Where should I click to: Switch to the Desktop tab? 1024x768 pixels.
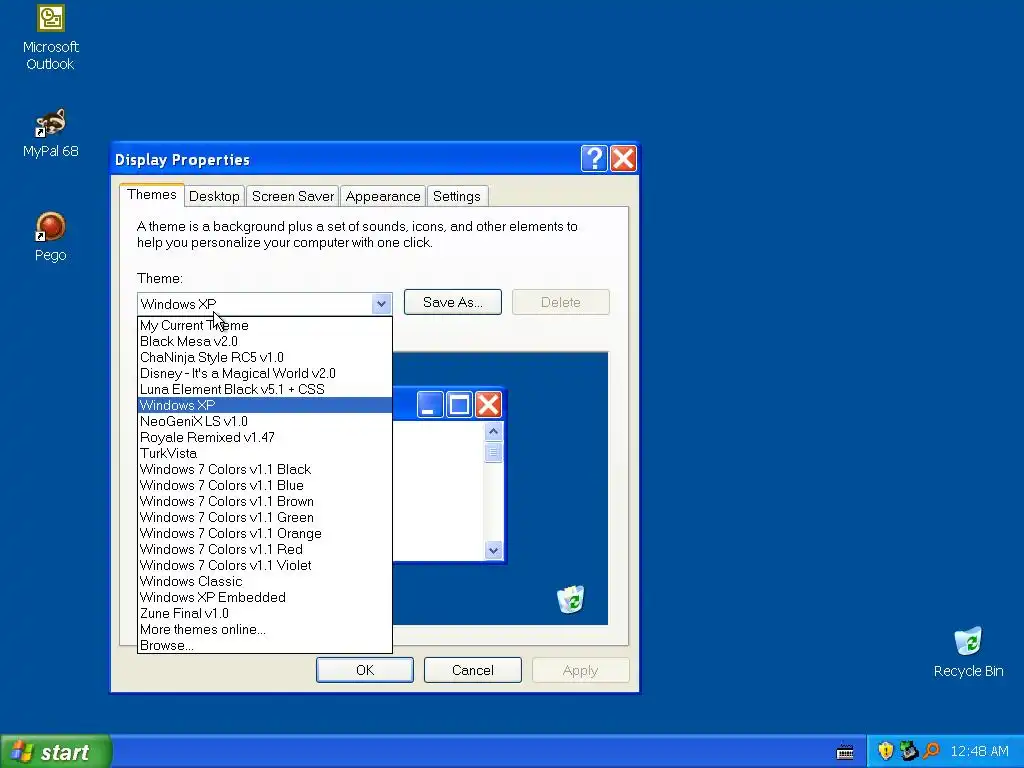tap(214, 196)
